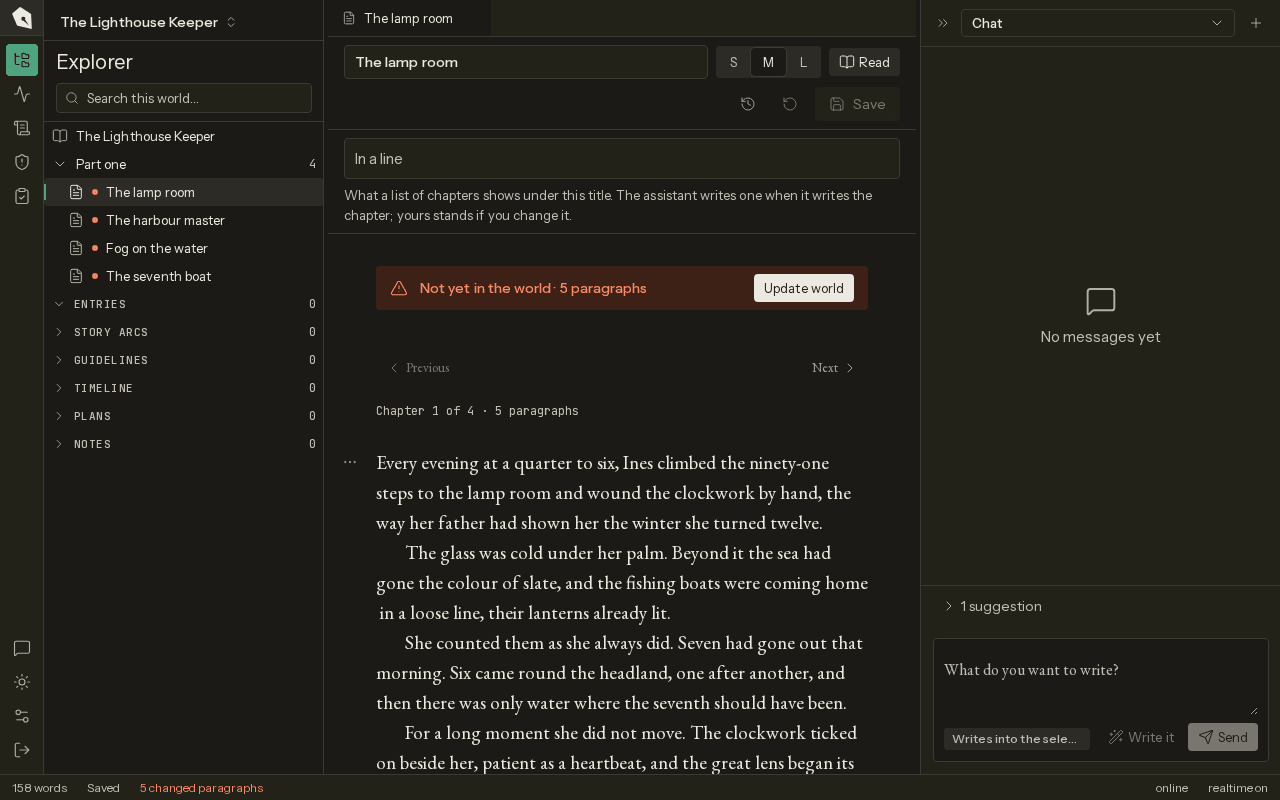The height and width of the screenshot is (800, 1280).
Task: Open the stacked list icon in sidebar
Action: [x=22, y=128]
